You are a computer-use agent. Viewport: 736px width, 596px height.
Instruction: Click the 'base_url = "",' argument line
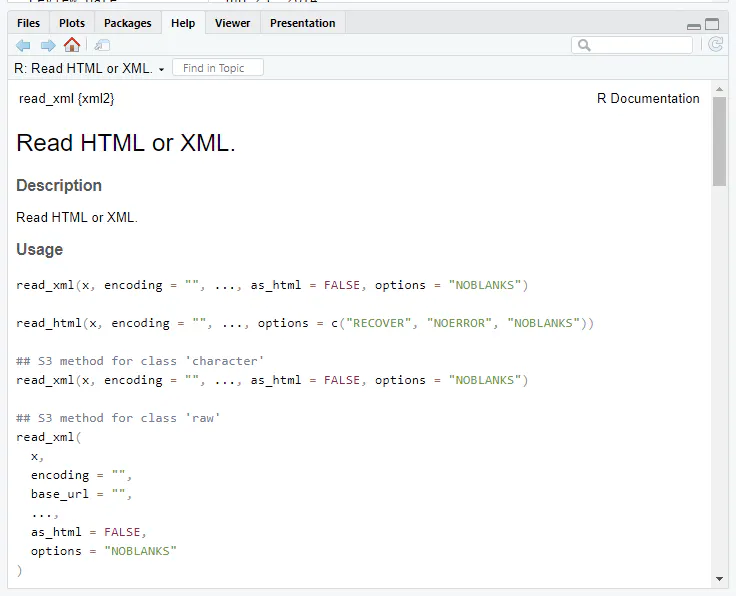[x=82, y=494]
